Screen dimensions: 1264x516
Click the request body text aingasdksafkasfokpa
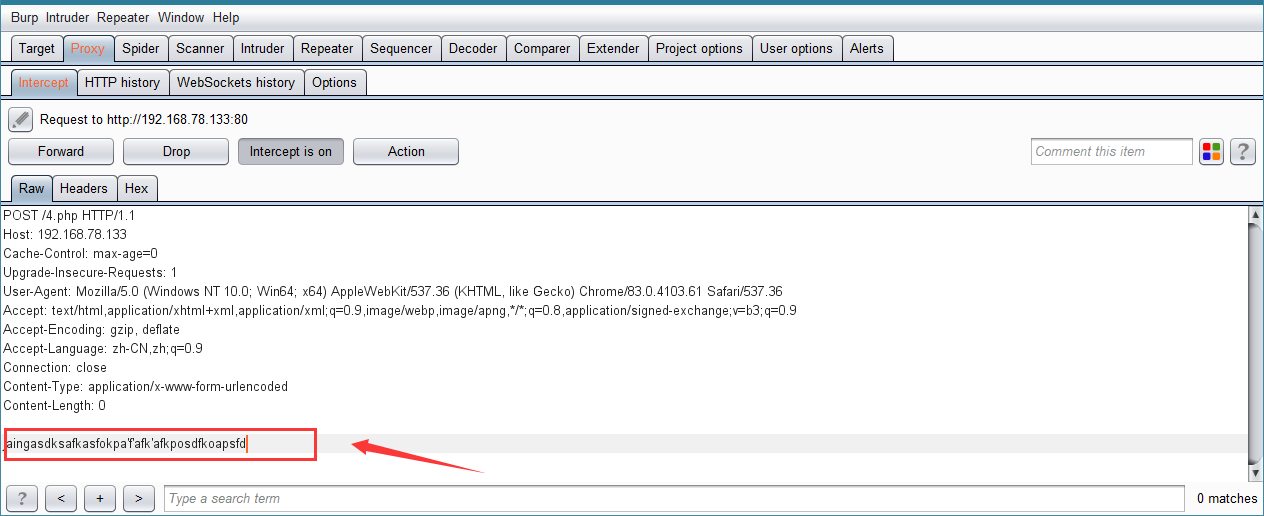pos(126,444)
